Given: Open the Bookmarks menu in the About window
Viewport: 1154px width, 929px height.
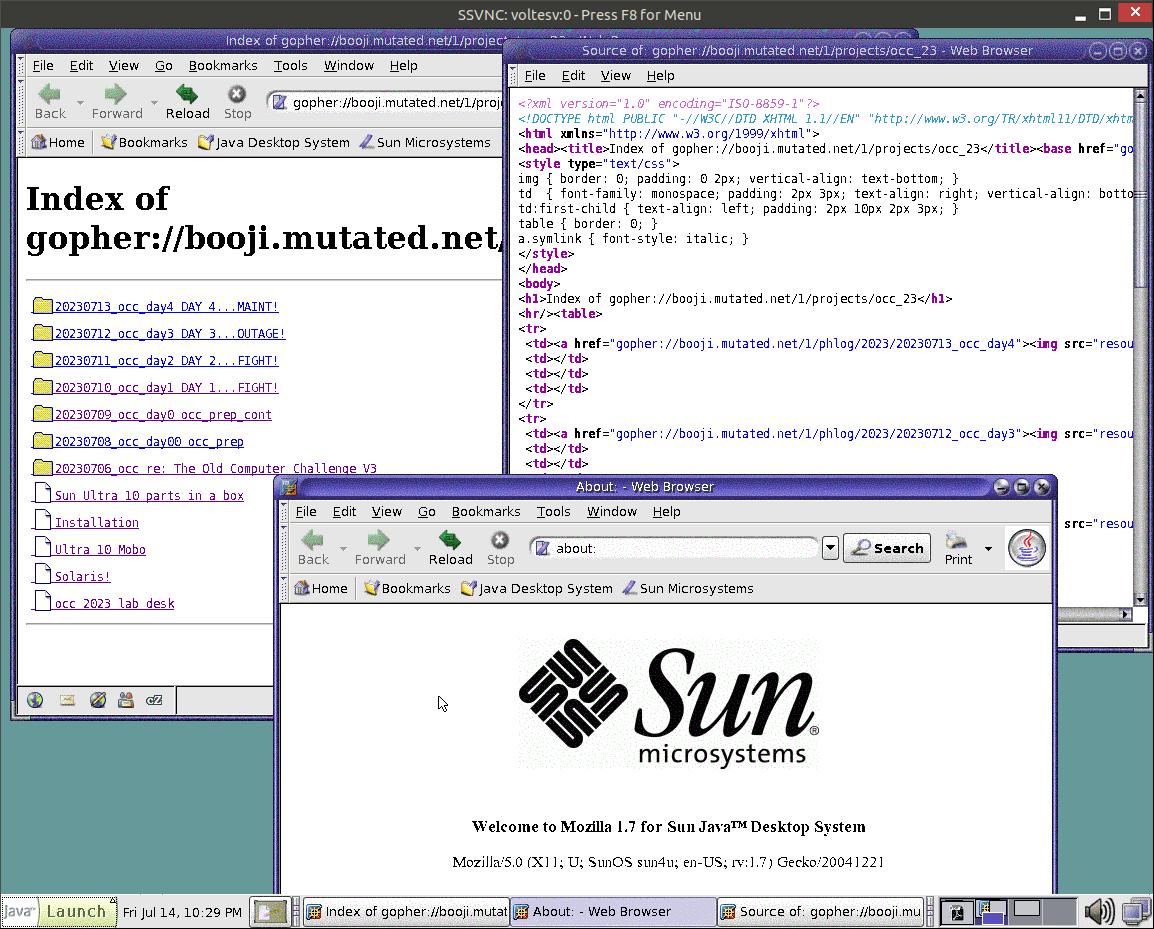Looking at the screenshot, I should (x=485, y=511).
